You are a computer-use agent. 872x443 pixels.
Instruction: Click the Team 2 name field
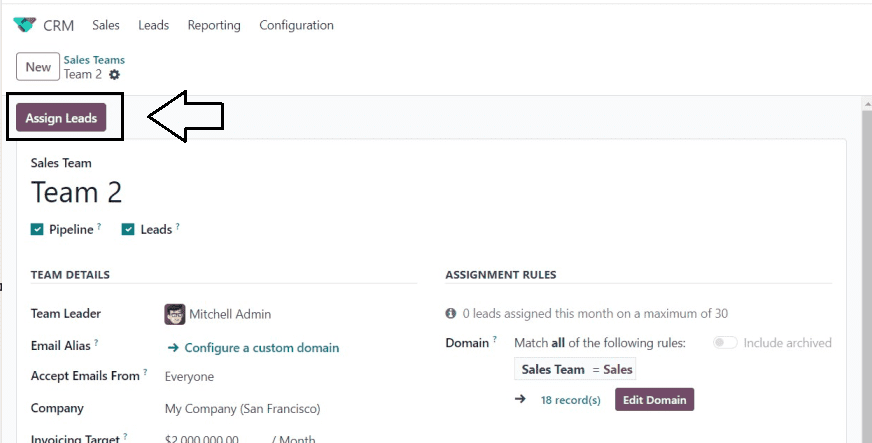[x=77, y=192]
